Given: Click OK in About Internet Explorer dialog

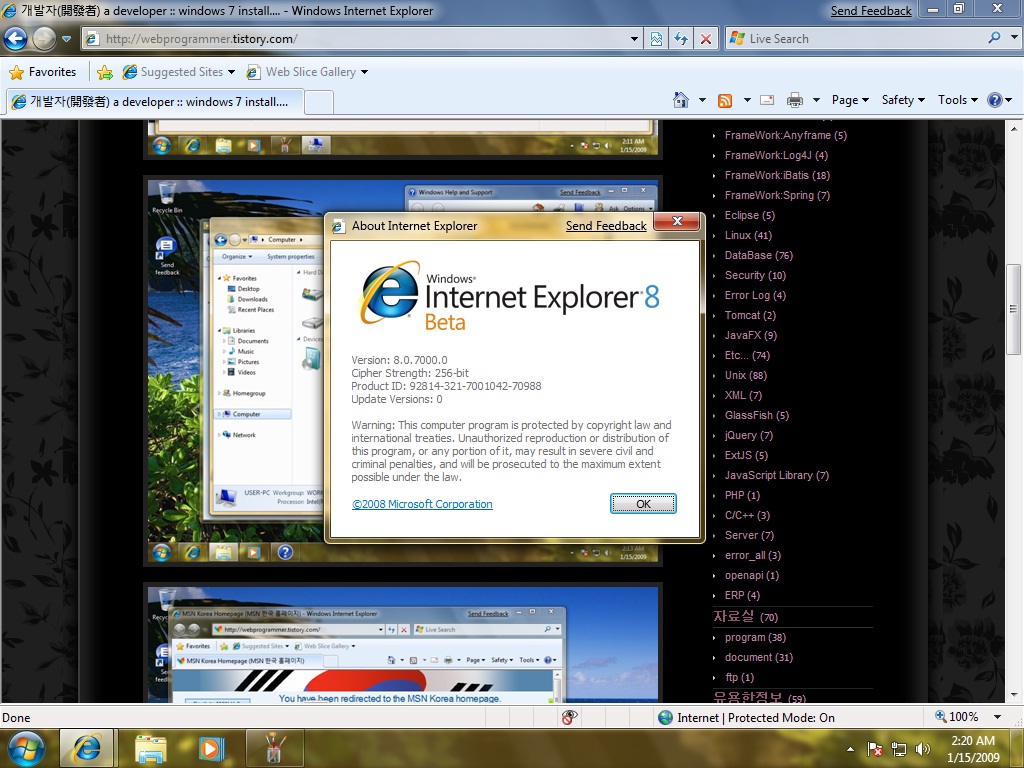Looking at the screenshot, I should coord(643,504).
